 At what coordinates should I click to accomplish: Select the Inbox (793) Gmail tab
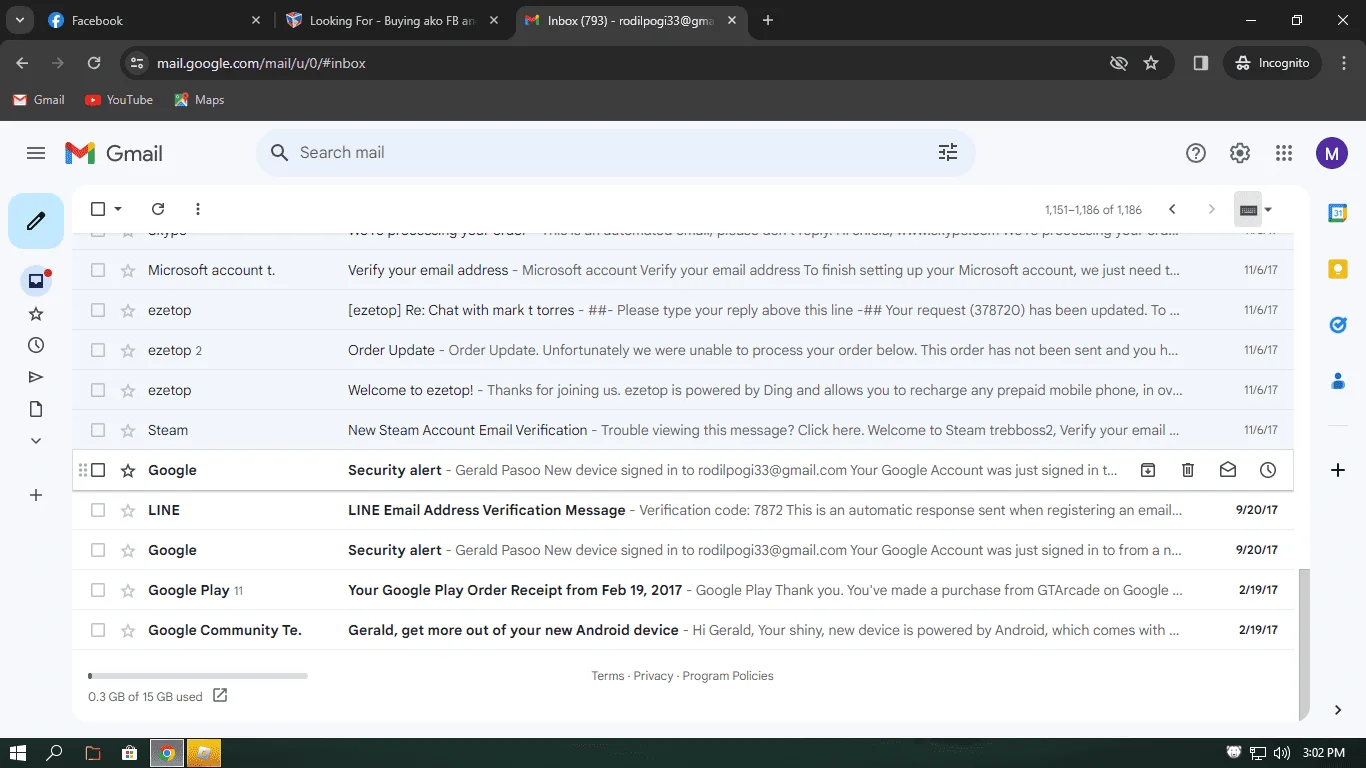point(630,20)
